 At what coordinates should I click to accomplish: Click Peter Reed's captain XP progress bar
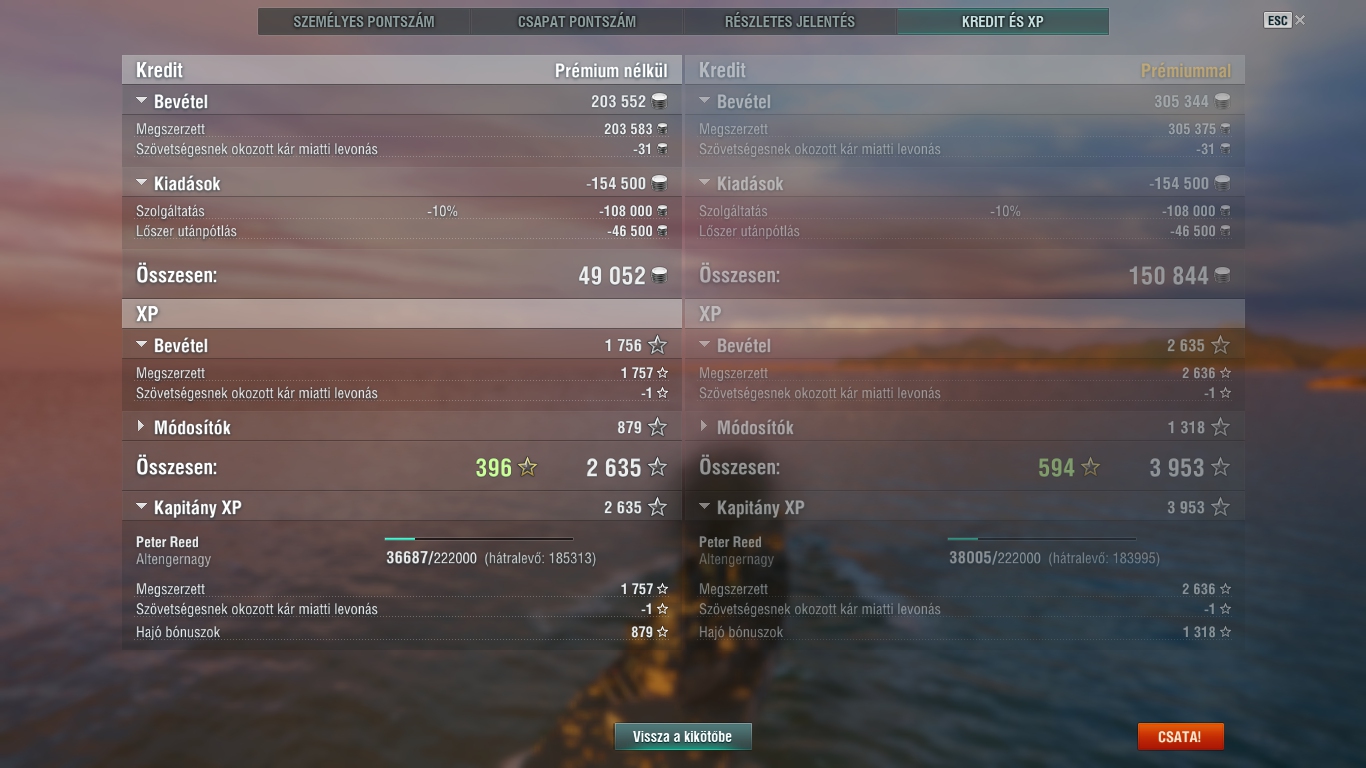(479, 539)
